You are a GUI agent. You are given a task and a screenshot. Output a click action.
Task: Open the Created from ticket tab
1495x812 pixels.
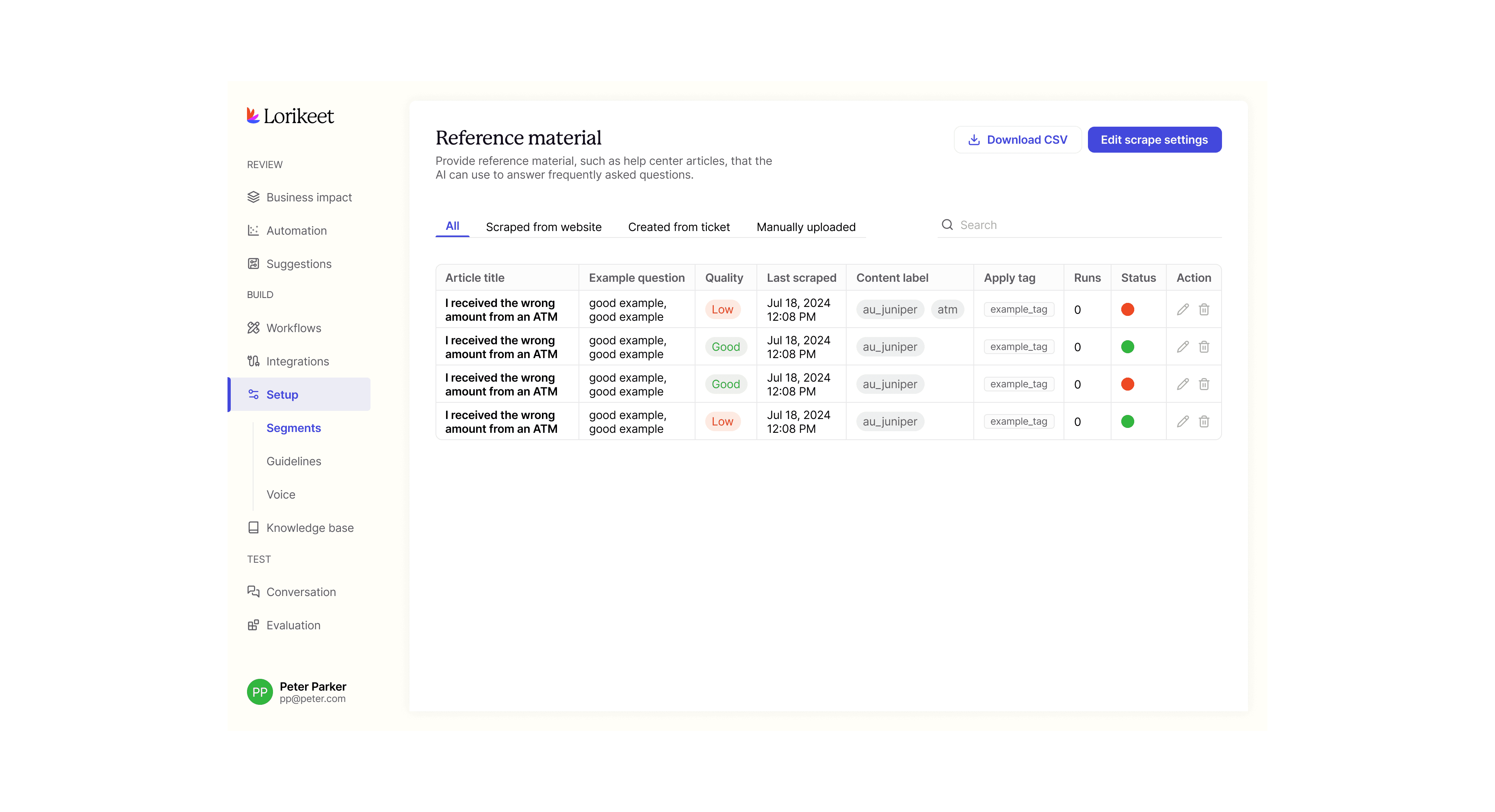(x=678, y=227)
